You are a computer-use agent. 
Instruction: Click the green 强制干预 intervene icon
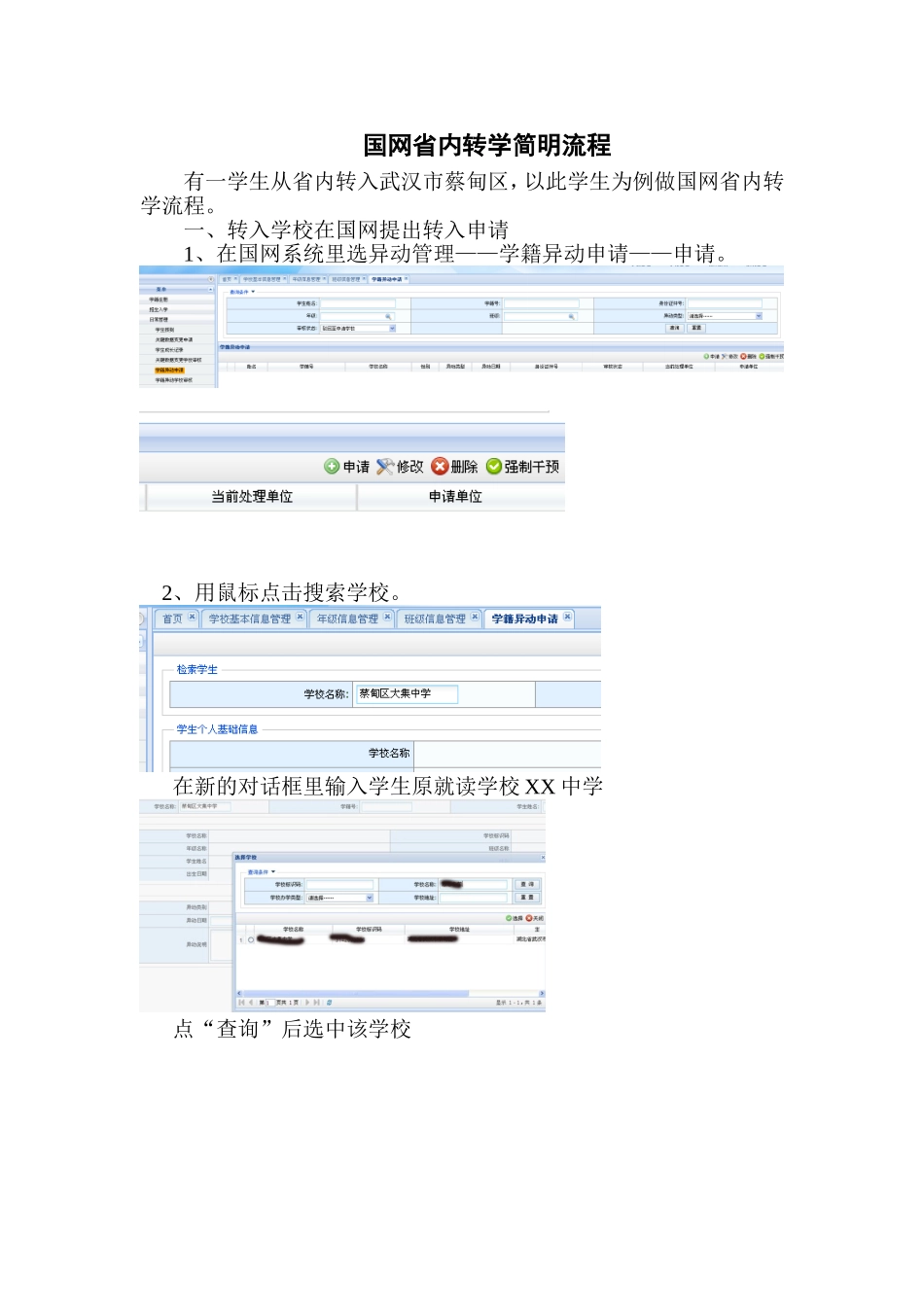pos(494,467)
